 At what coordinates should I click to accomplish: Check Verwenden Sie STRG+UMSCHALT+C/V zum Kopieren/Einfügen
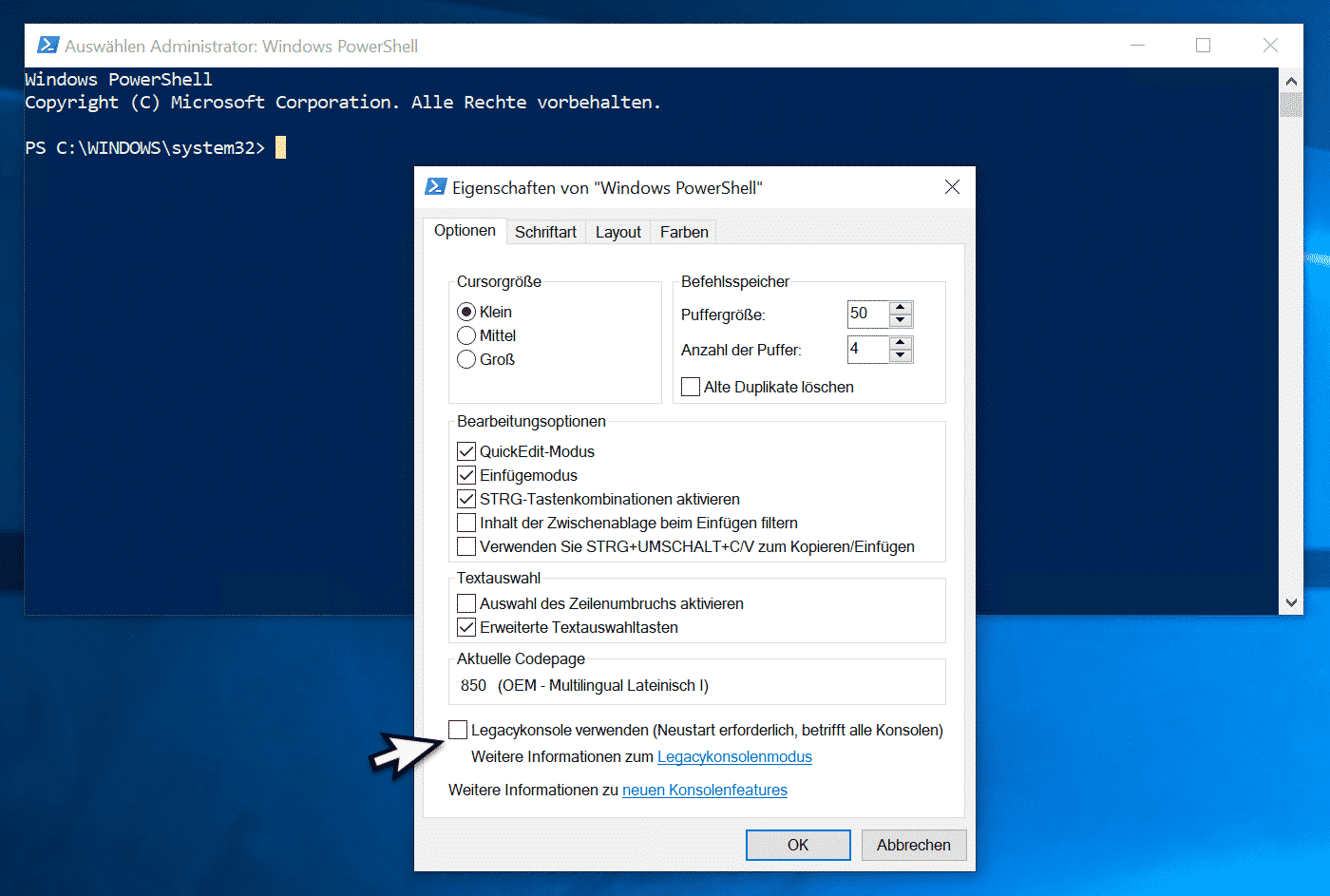tap(466, 546)
